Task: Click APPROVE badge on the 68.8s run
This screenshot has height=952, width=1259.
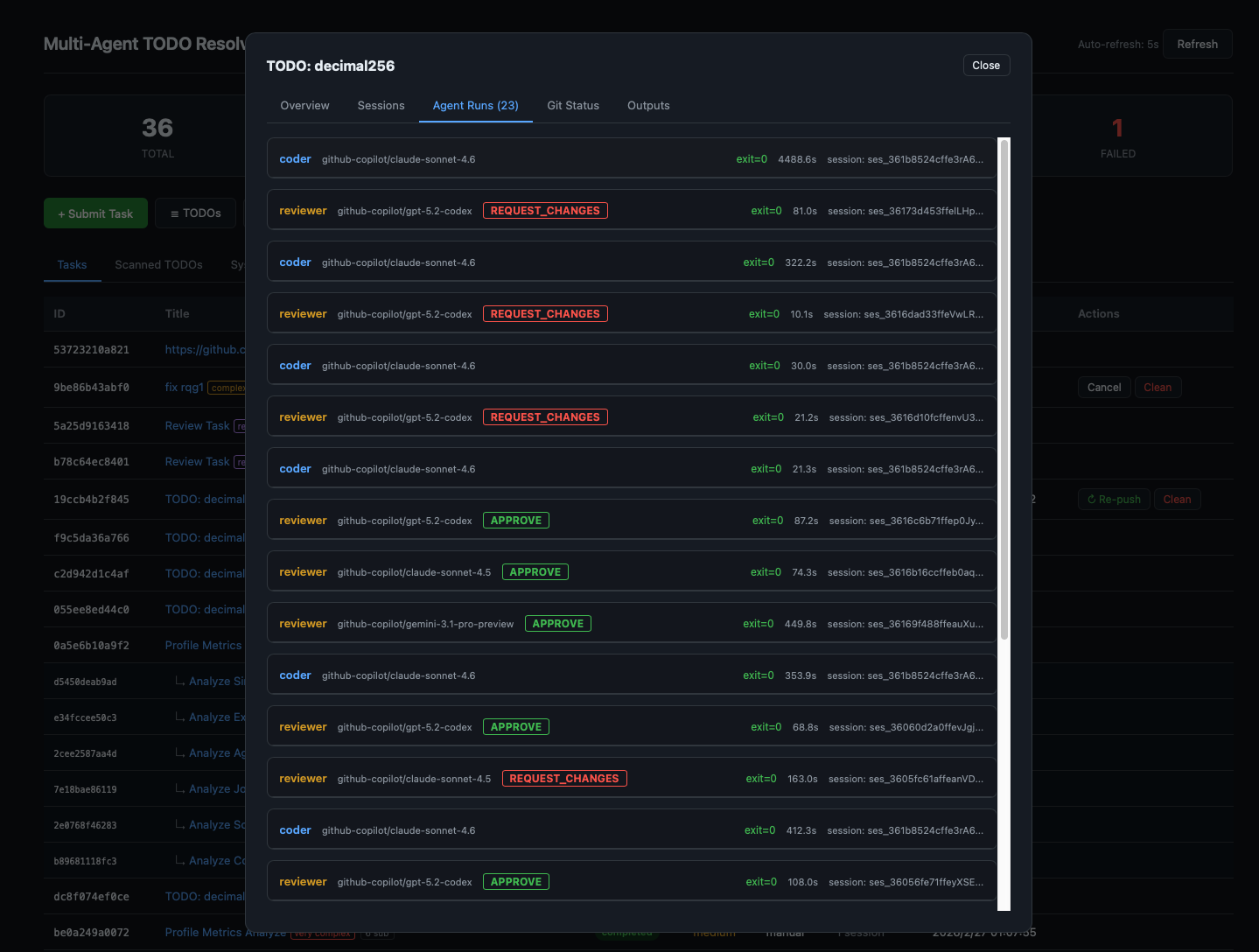Action: (516, 726)
